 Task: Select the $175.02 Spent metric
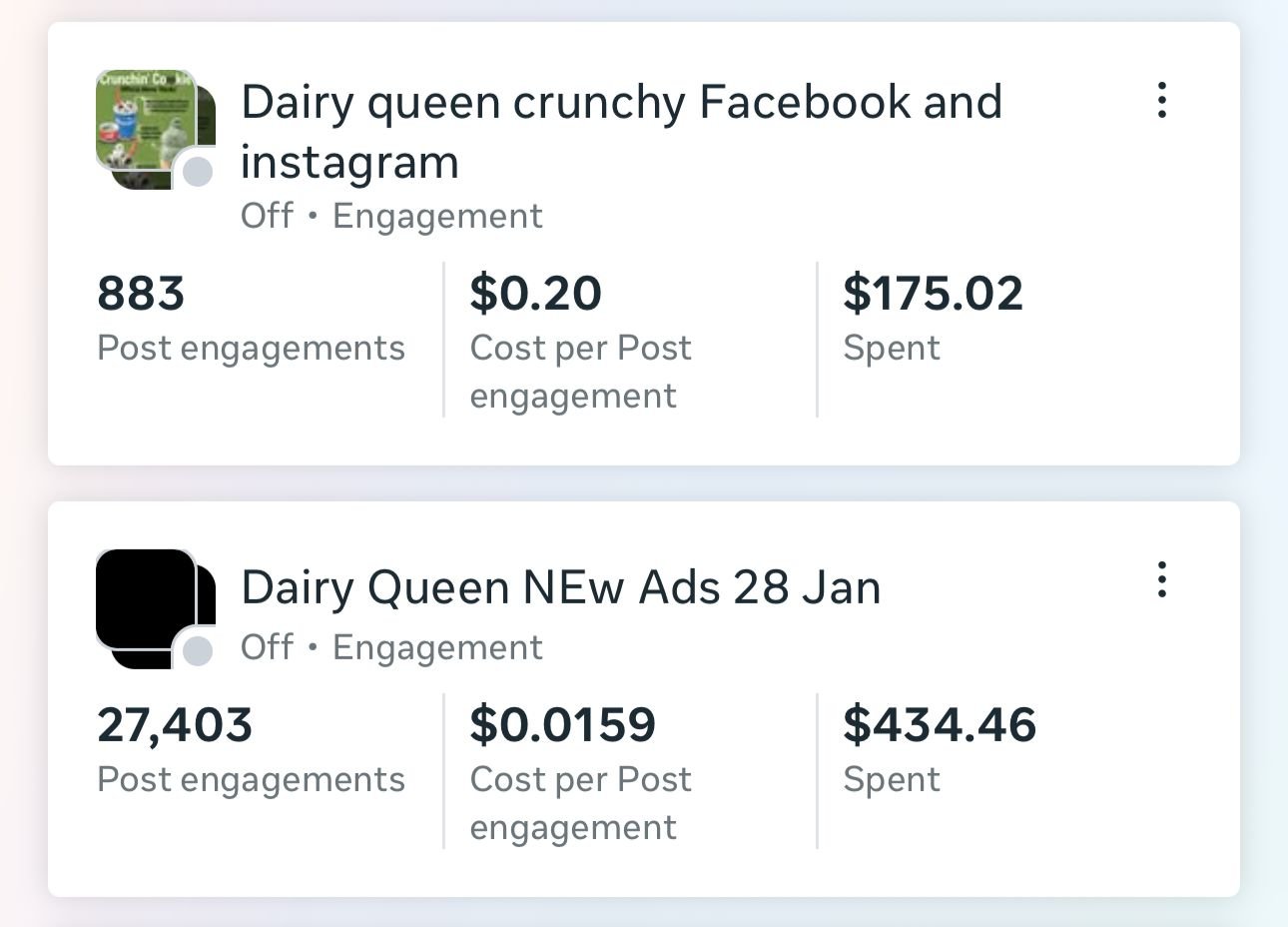(933, 294)
